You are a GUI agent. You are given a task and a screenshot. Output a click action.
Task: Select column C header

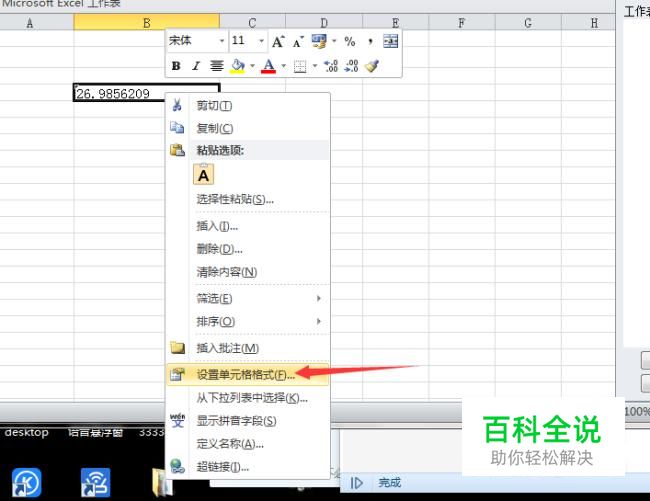pyautogui.click(x=252, y=23)
